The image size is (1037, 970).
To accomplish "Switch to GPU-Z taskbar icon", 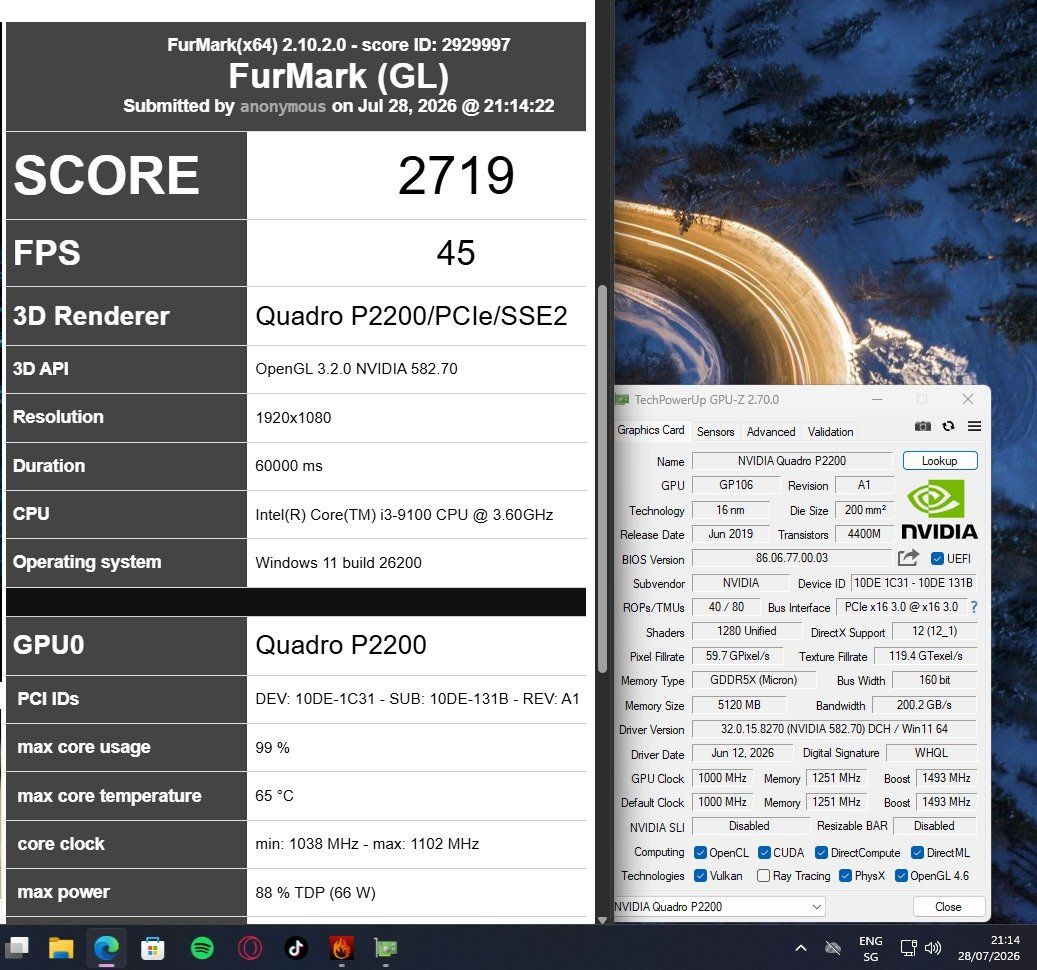I will [386, 948].
